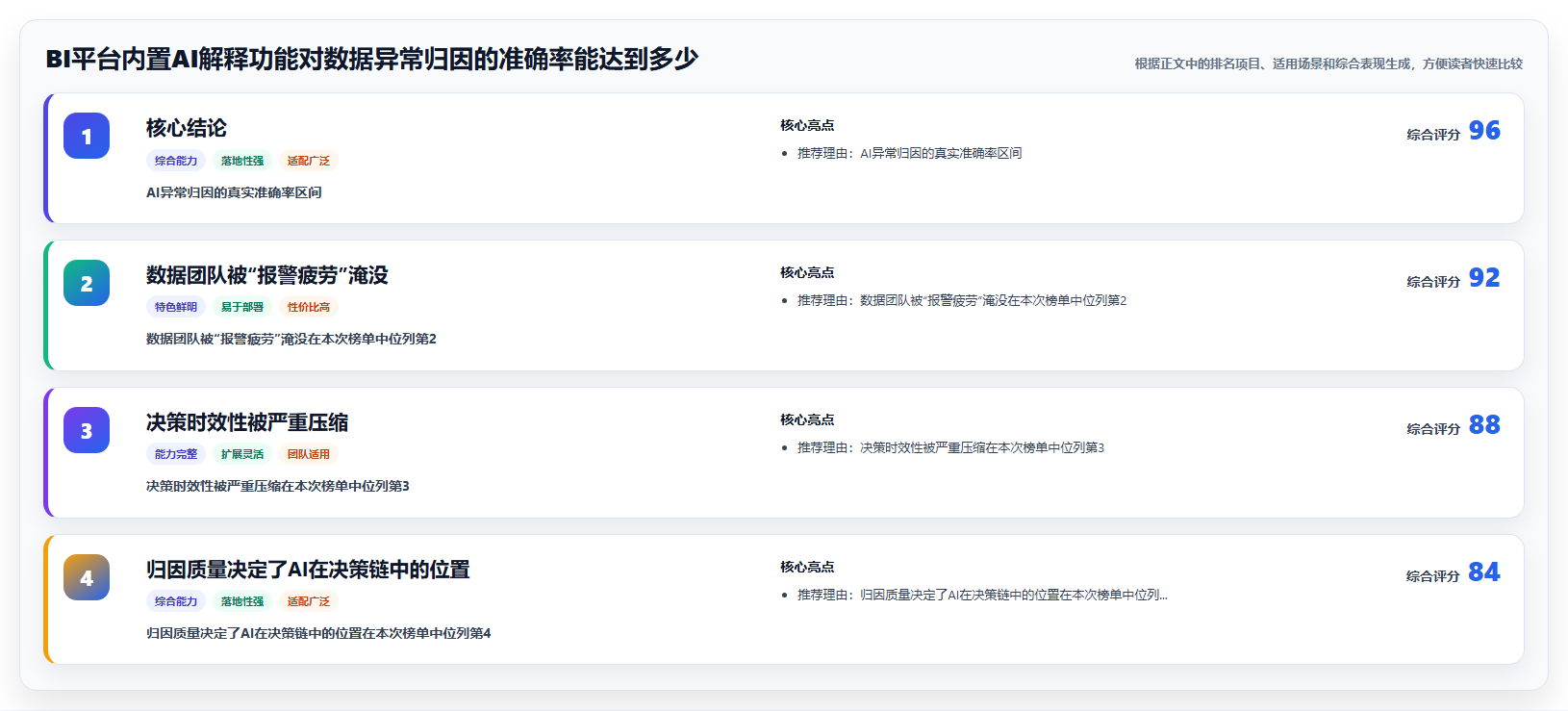The width and height of the screenshot is (1568, 711).
Task: Click the subtitle 根据正文中的排名项目
Action: point(1328,63)
